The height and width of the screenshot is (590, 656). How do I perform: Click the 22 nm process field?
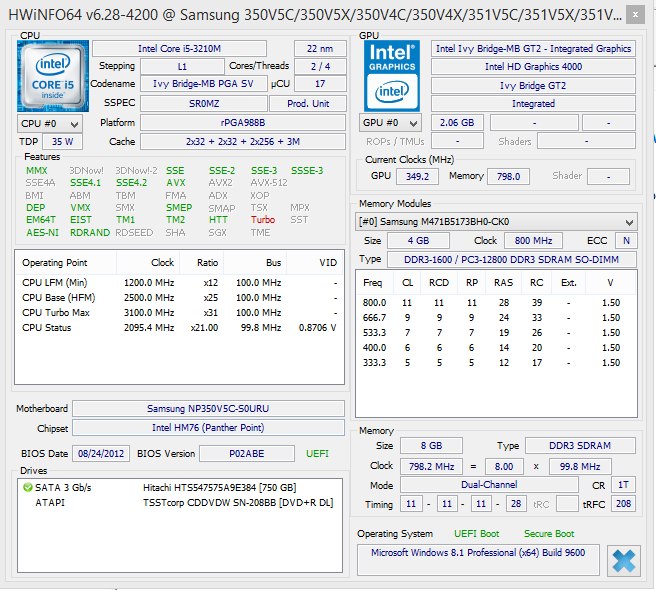point(320,49)
